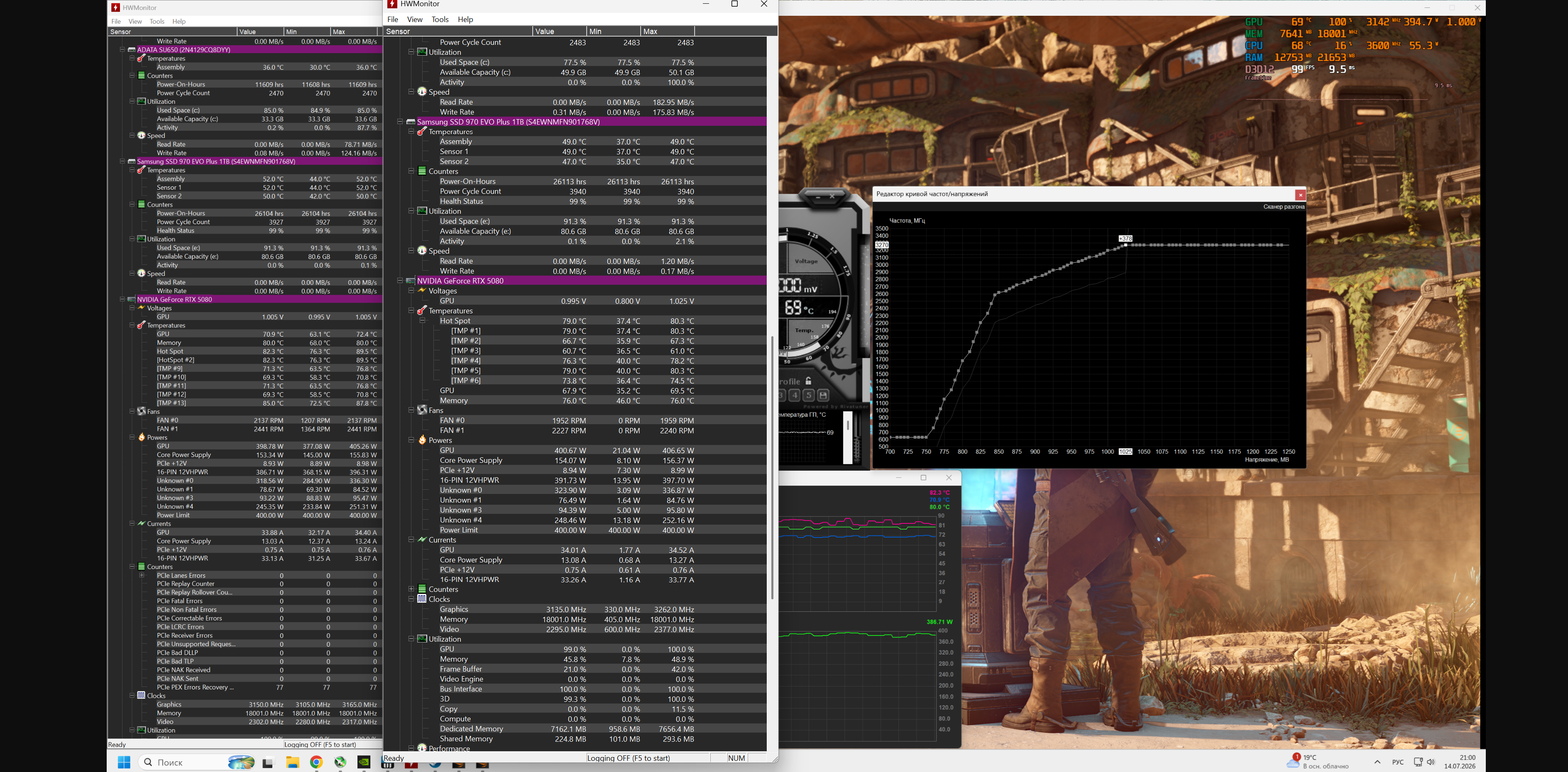Collapse NVIDIA GeForce RTX 5080 node in front window
This screenshot has width=1568, height=772.
pyautogui.click(x=400, y=281)
